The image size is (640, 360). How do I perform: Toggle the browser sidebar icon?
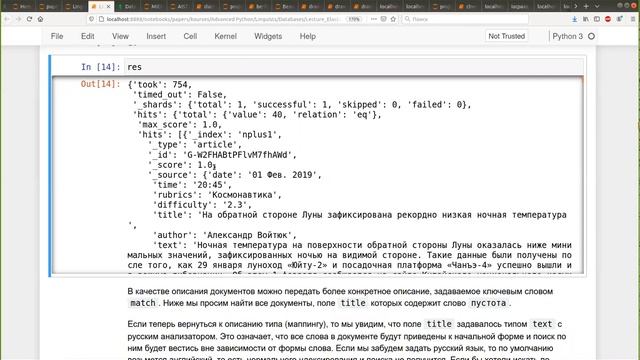pos(597,19)
